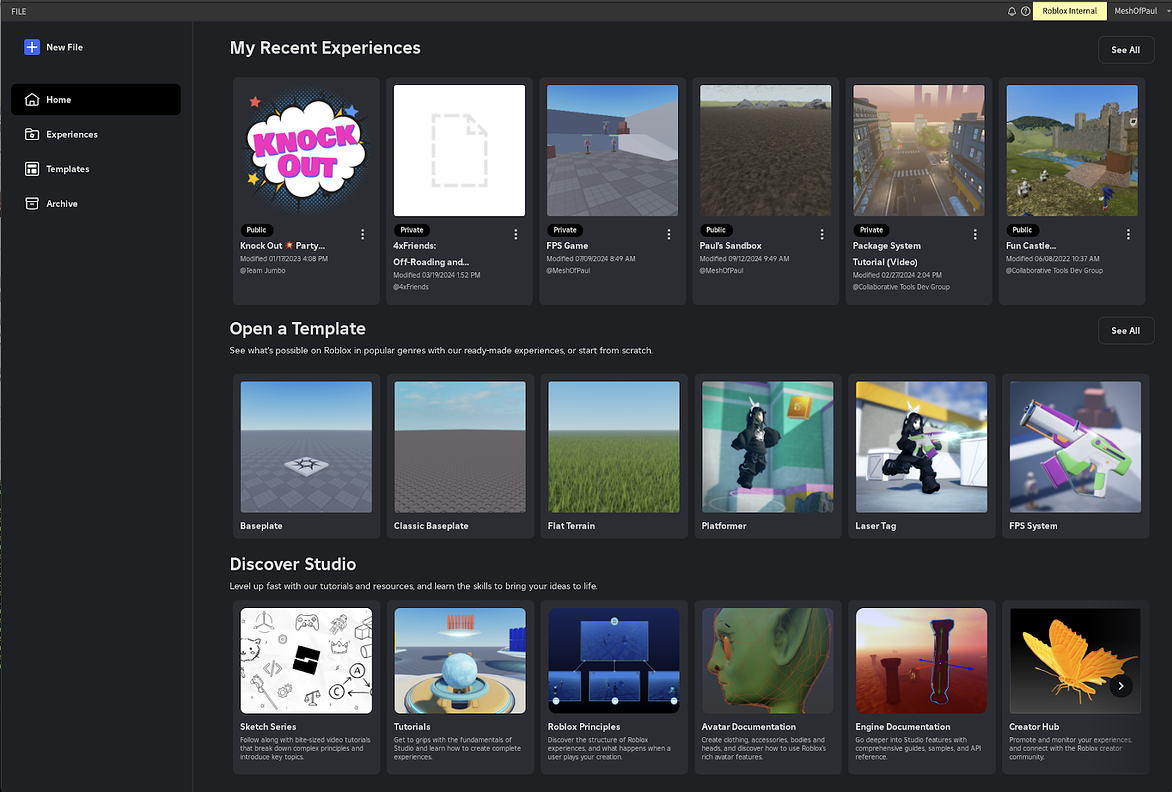Click the New File plus icon
The width and height of the screenshot is (1172, 792).
pyautogui.click(x=33, y=47)
